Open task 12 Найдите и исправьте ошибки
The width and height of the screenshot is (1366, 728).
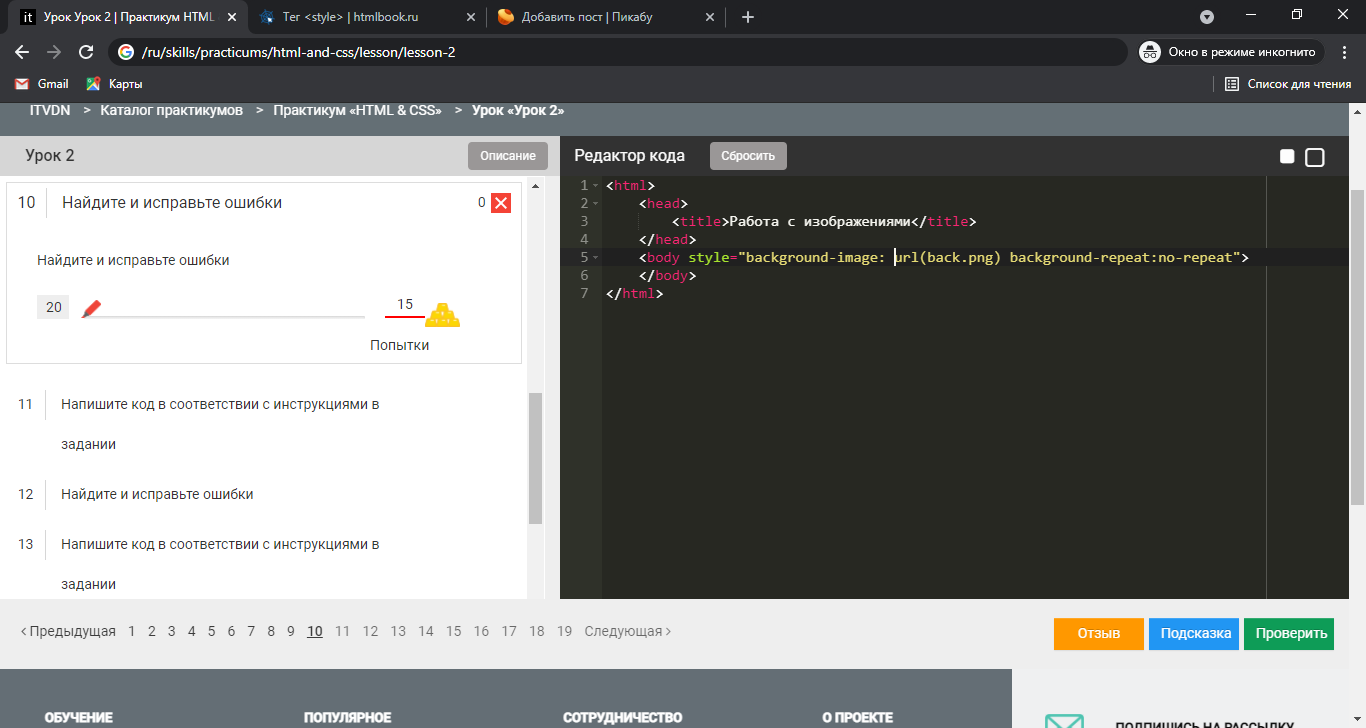tap(157, 494)
